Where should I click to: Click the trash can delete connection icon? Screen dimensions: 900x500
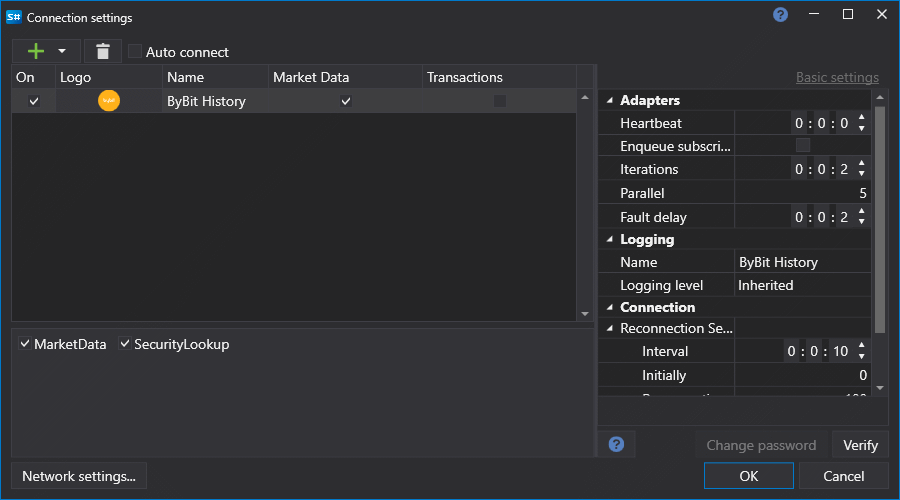click(x=103, y=52)
